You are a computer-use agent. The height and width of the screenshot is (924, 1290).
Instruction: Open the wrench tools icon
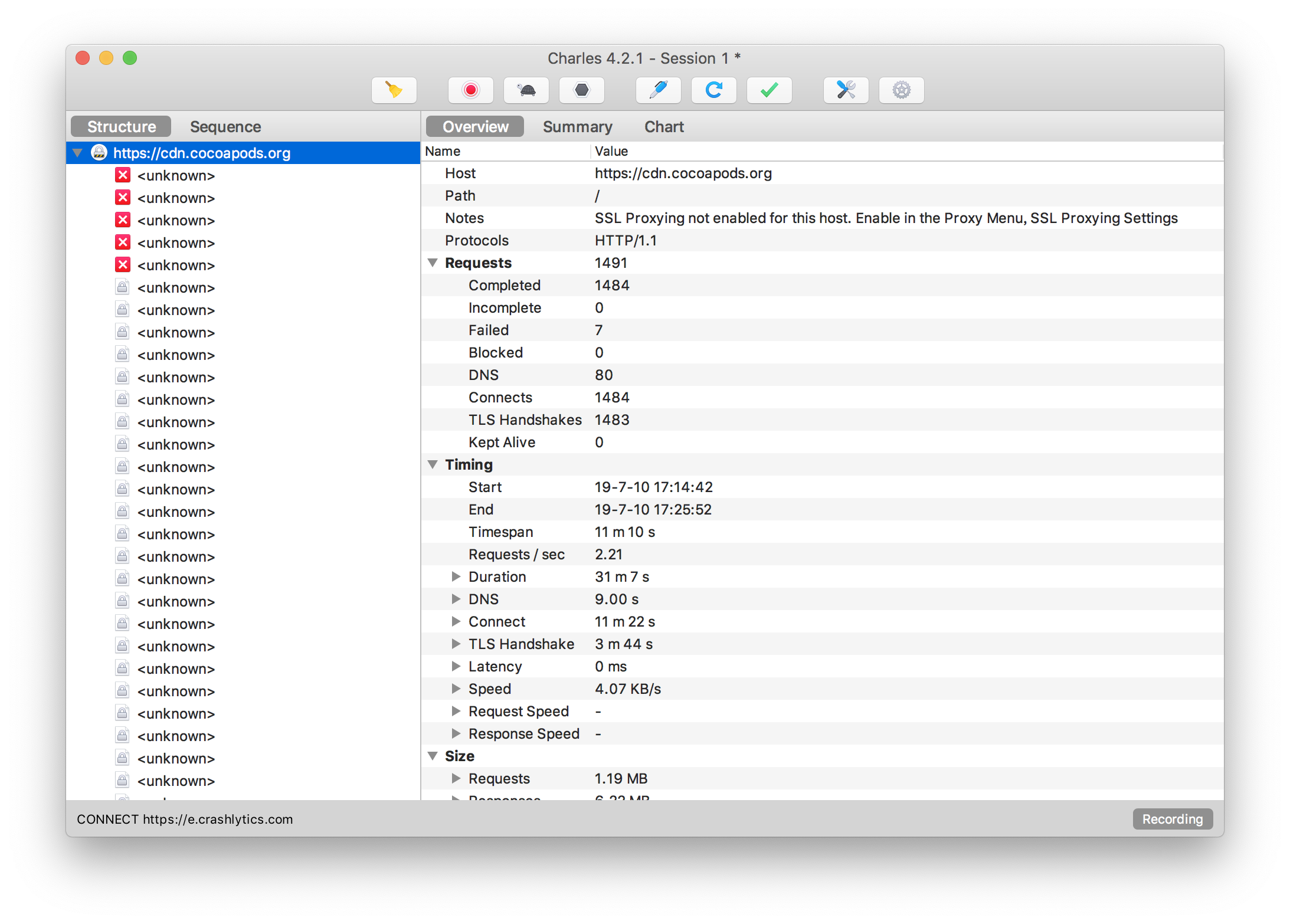click(x=846, y=90)
